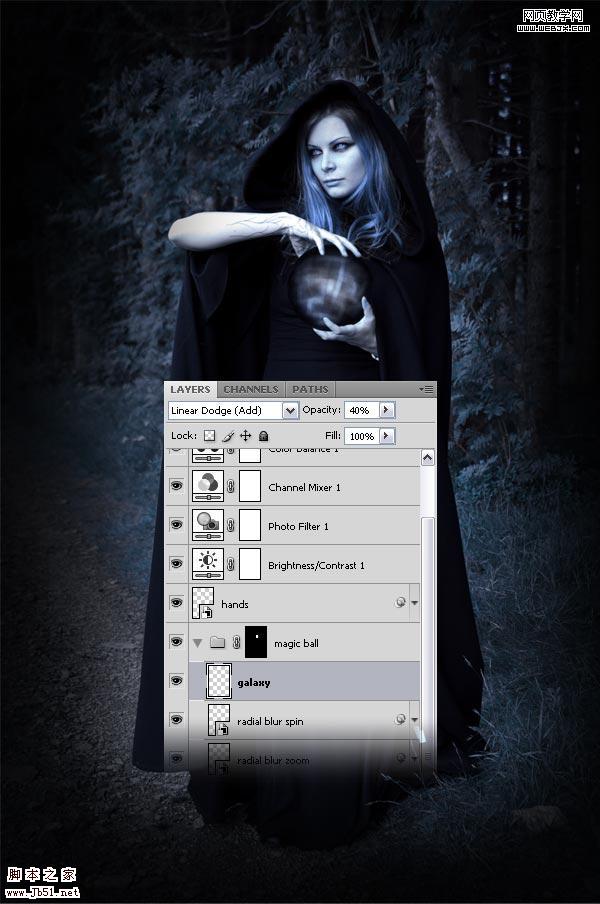Toggle visibility of radial blur spin layer
Screen dimensions: 600x904
coord(177,720)
